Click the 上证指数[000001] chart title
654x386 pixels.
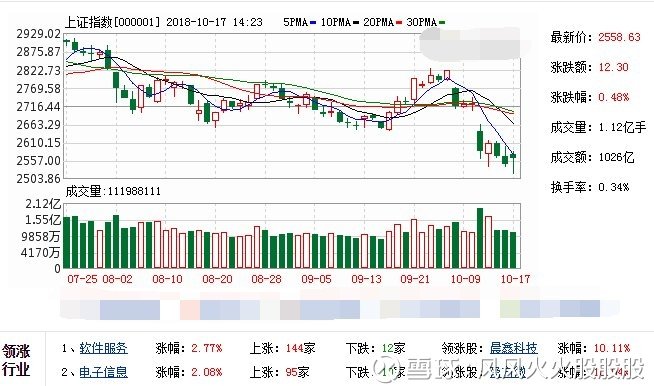click(112, 22)
